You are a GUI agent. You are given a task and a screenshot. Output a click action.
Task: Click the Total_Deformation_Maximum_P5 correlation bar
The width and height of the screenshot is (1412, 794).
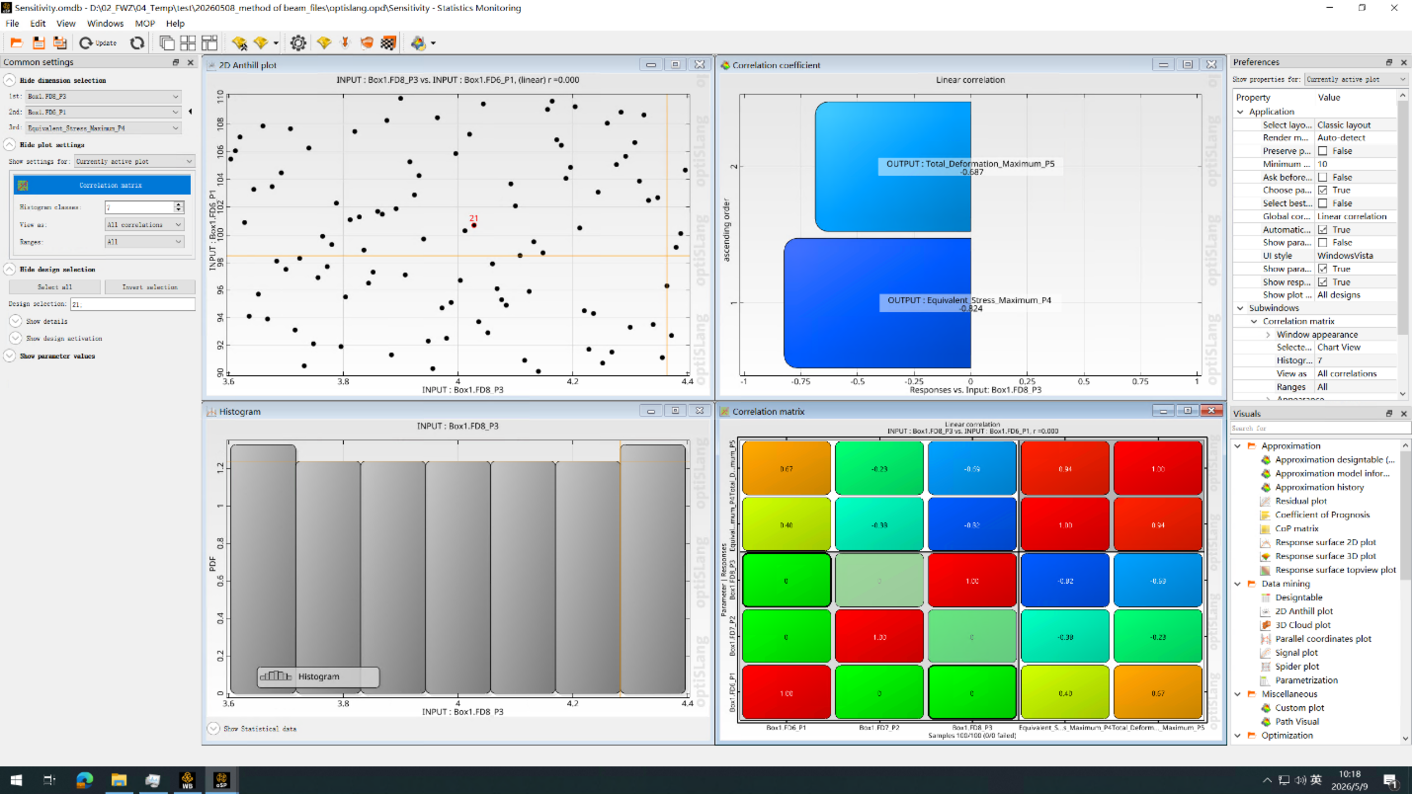tap(893, 167)
